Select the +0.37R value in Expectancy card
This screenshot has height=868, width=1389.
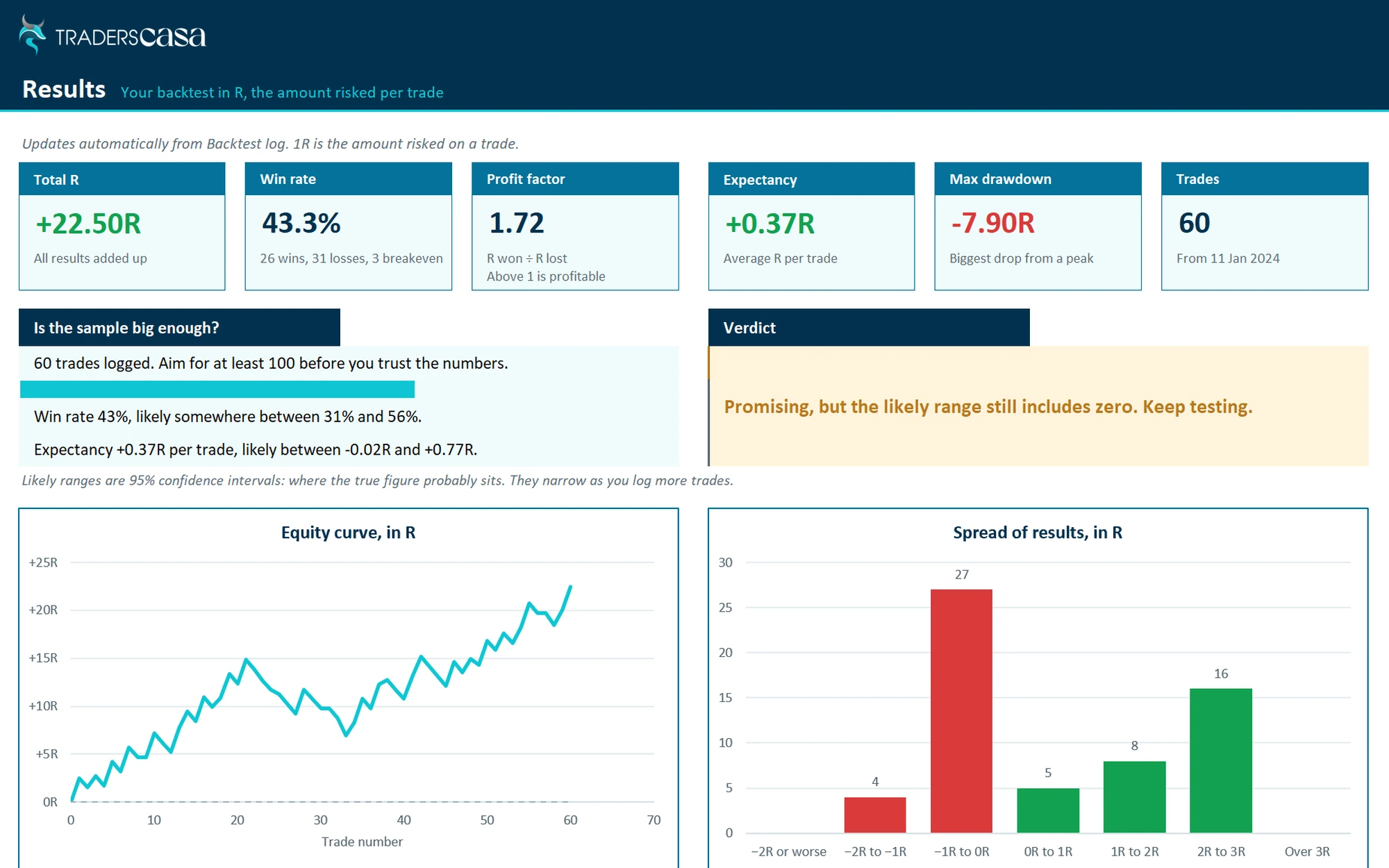click(770, 224)
